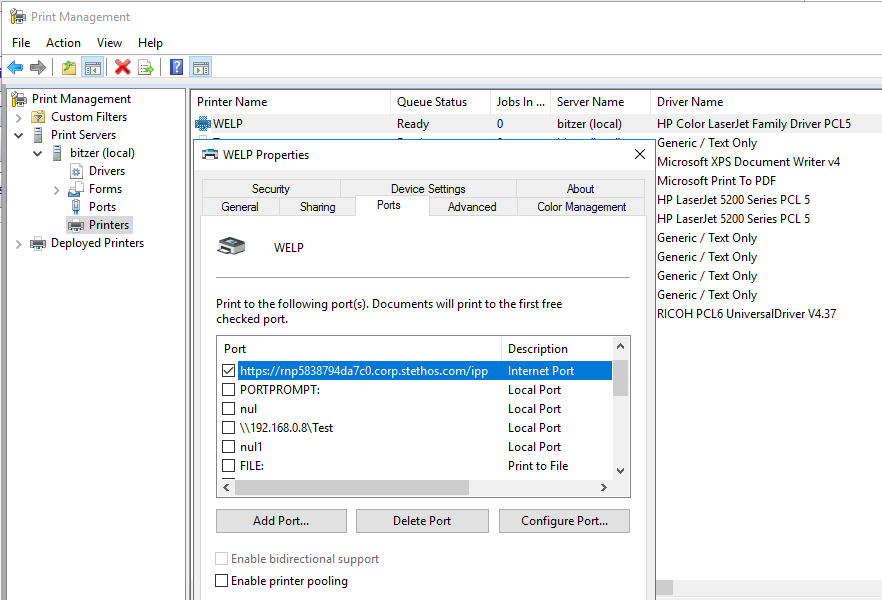
Task: Open the Action menu
Action: click(63, 43)
